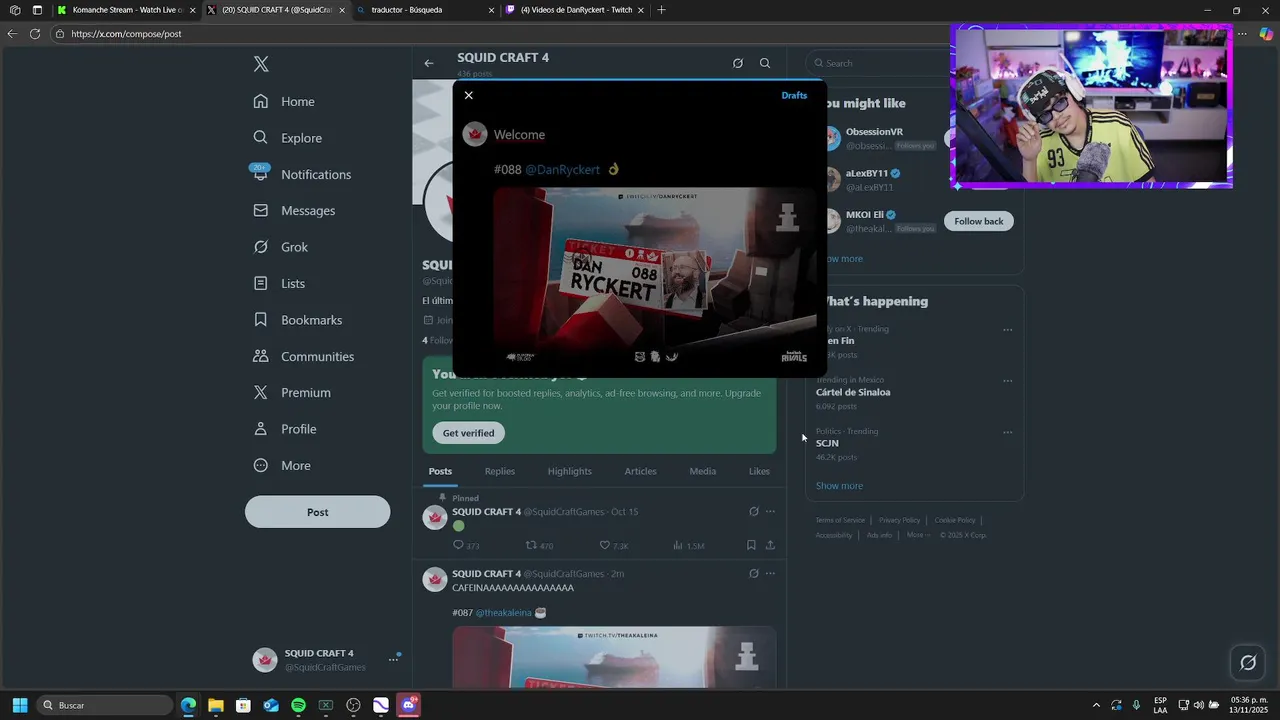
Task: Click Grok icon on the pinned post
Action: pyautogui.click(x=754, y=511)
